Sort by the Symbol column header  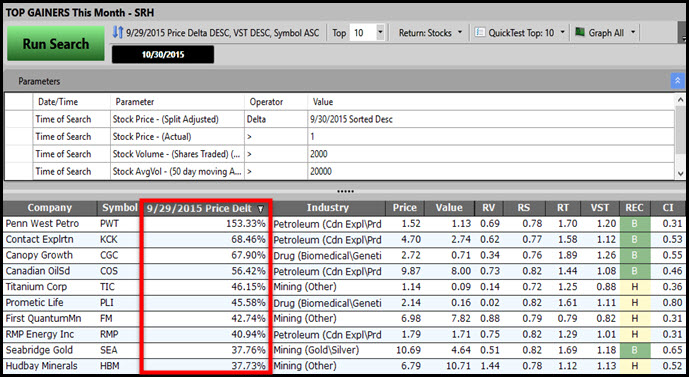119,208
